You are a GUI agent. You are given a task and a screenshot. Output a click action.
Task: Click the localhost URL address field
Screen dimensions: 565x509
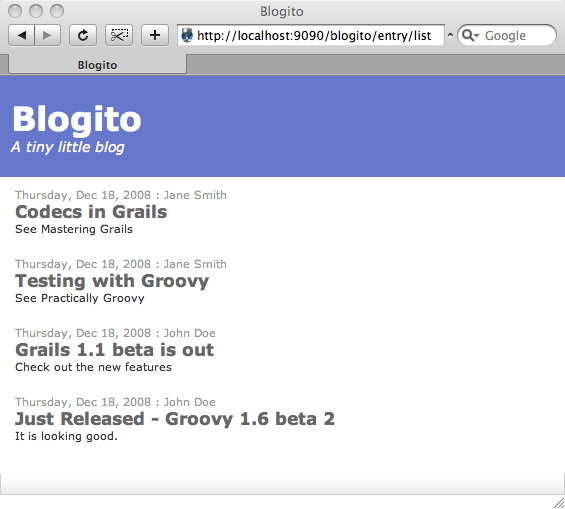(311, 35)
